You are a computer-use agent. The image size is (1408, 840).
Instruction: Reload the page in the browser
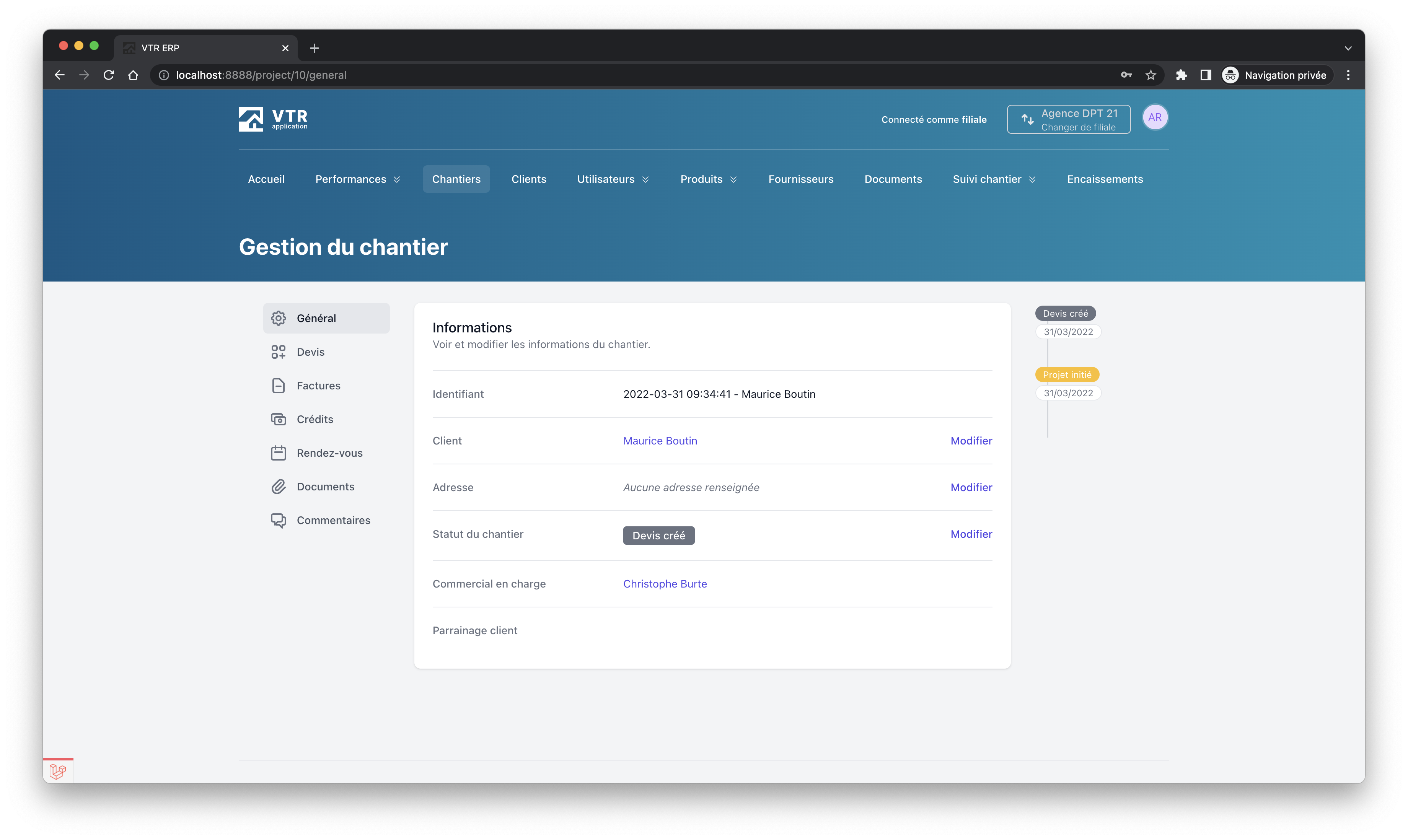coord(109,75)
